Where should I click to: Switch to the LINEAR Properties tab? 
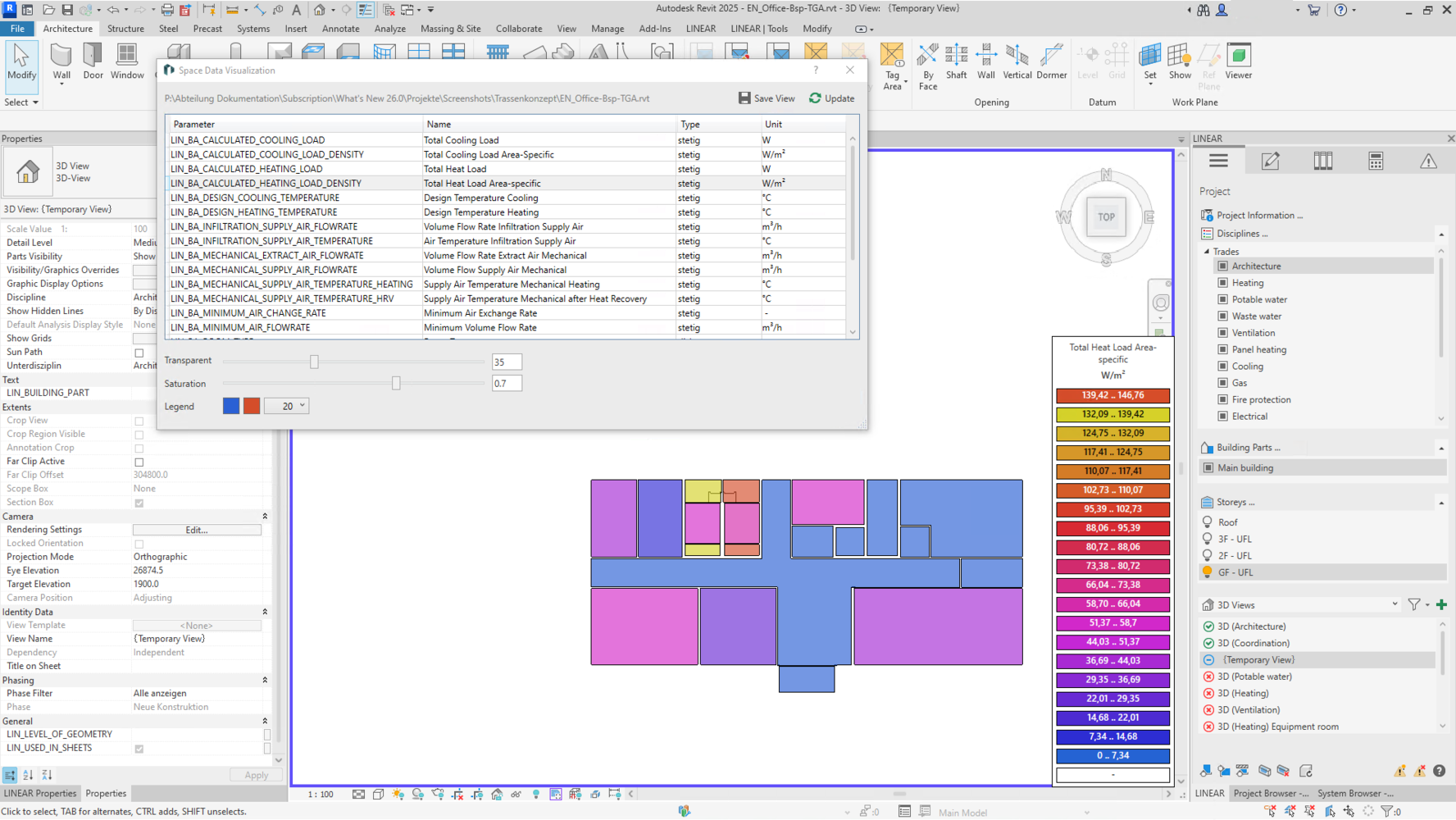(x=40, y=794)
